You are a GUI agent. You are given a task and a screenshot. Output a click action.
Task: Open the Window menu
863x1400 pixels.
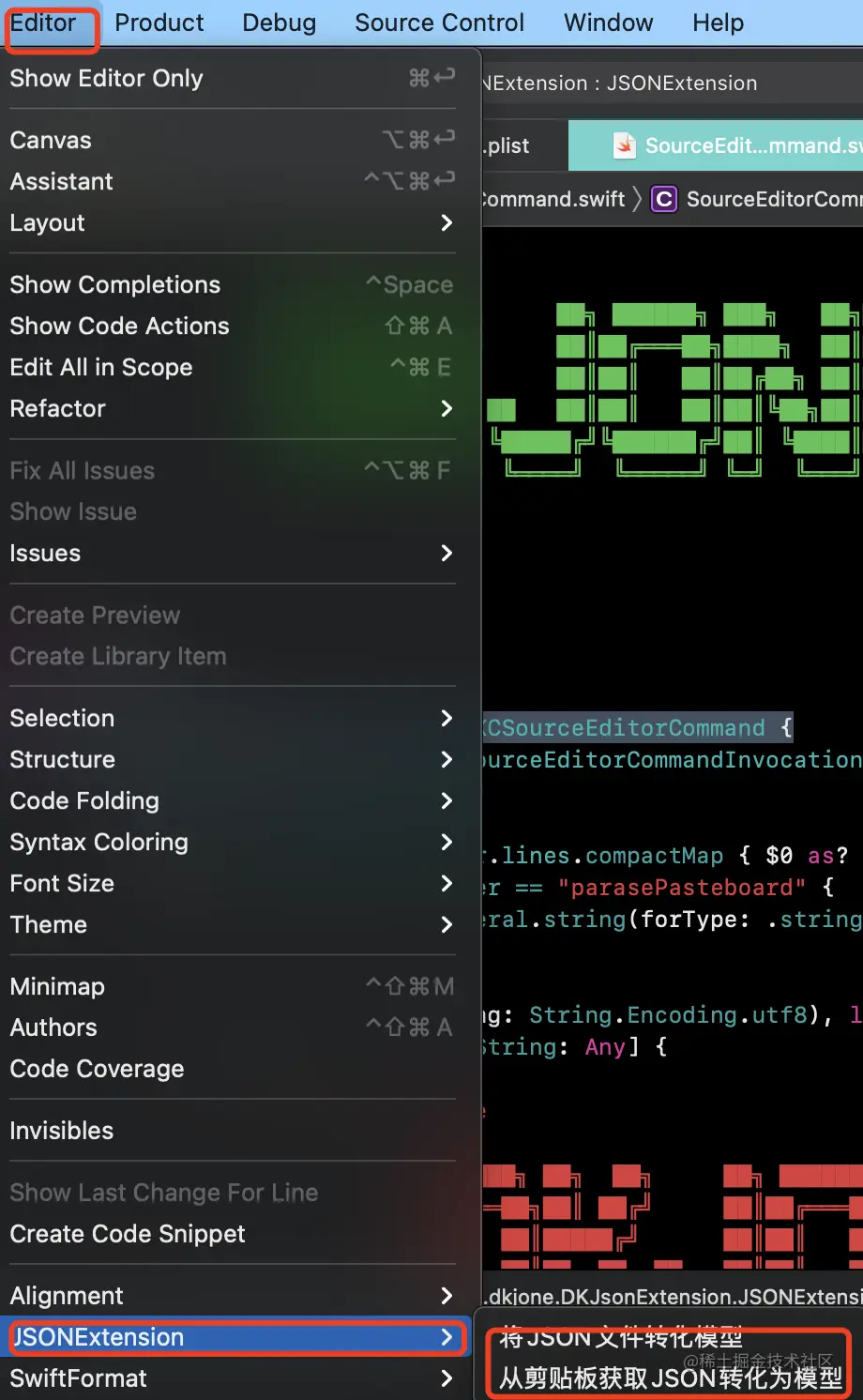(608, 23)
